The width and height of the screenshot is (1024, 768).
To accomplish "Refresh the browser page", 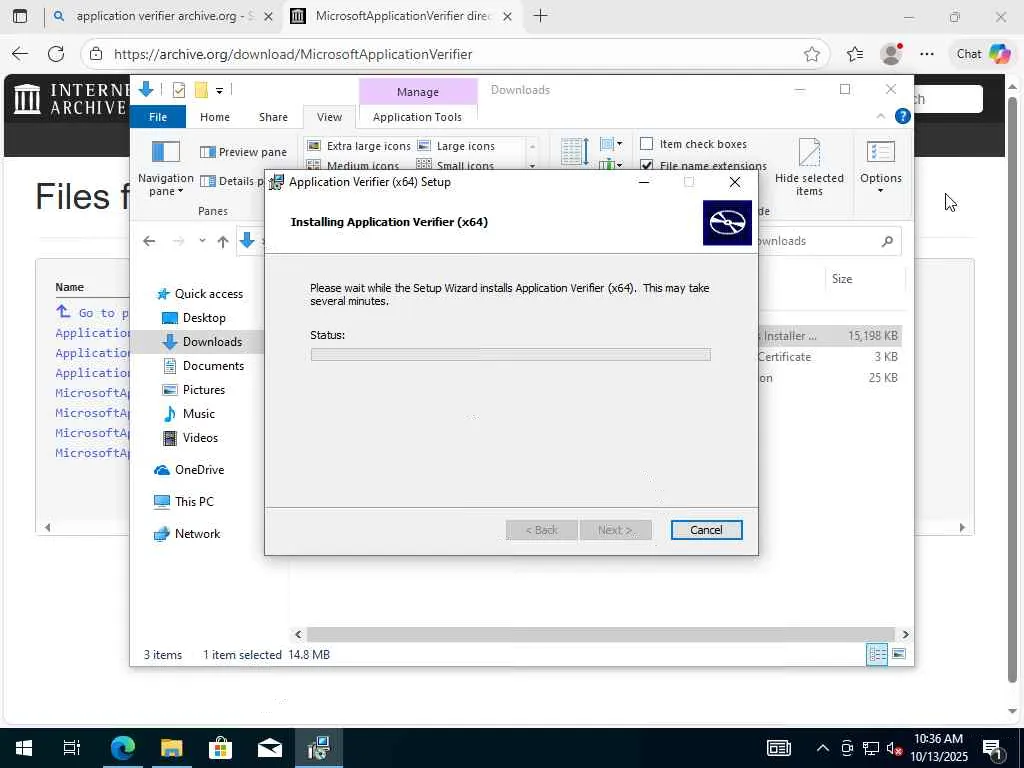I will click(56, 54).
